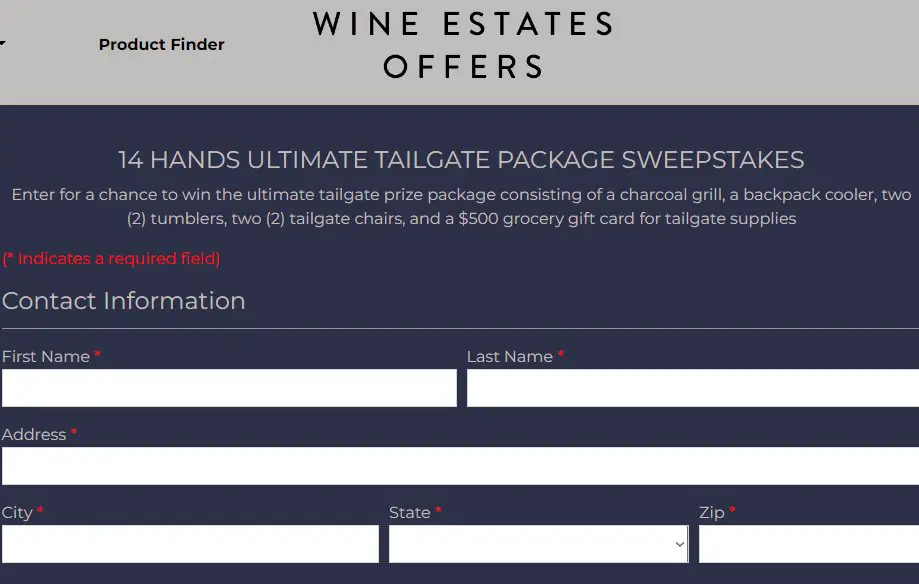Expand the caret left of Product Finder

(3, 44)
